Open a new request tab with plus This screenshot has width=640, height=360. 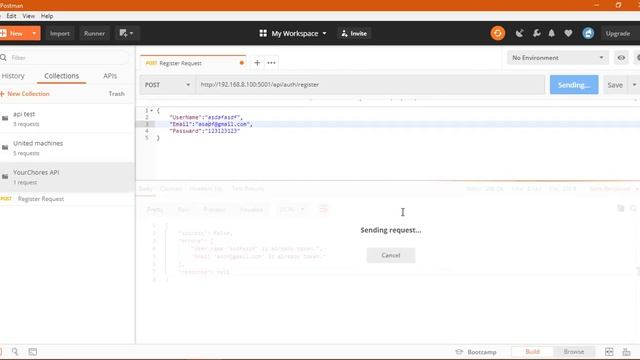tap(257, 63)
